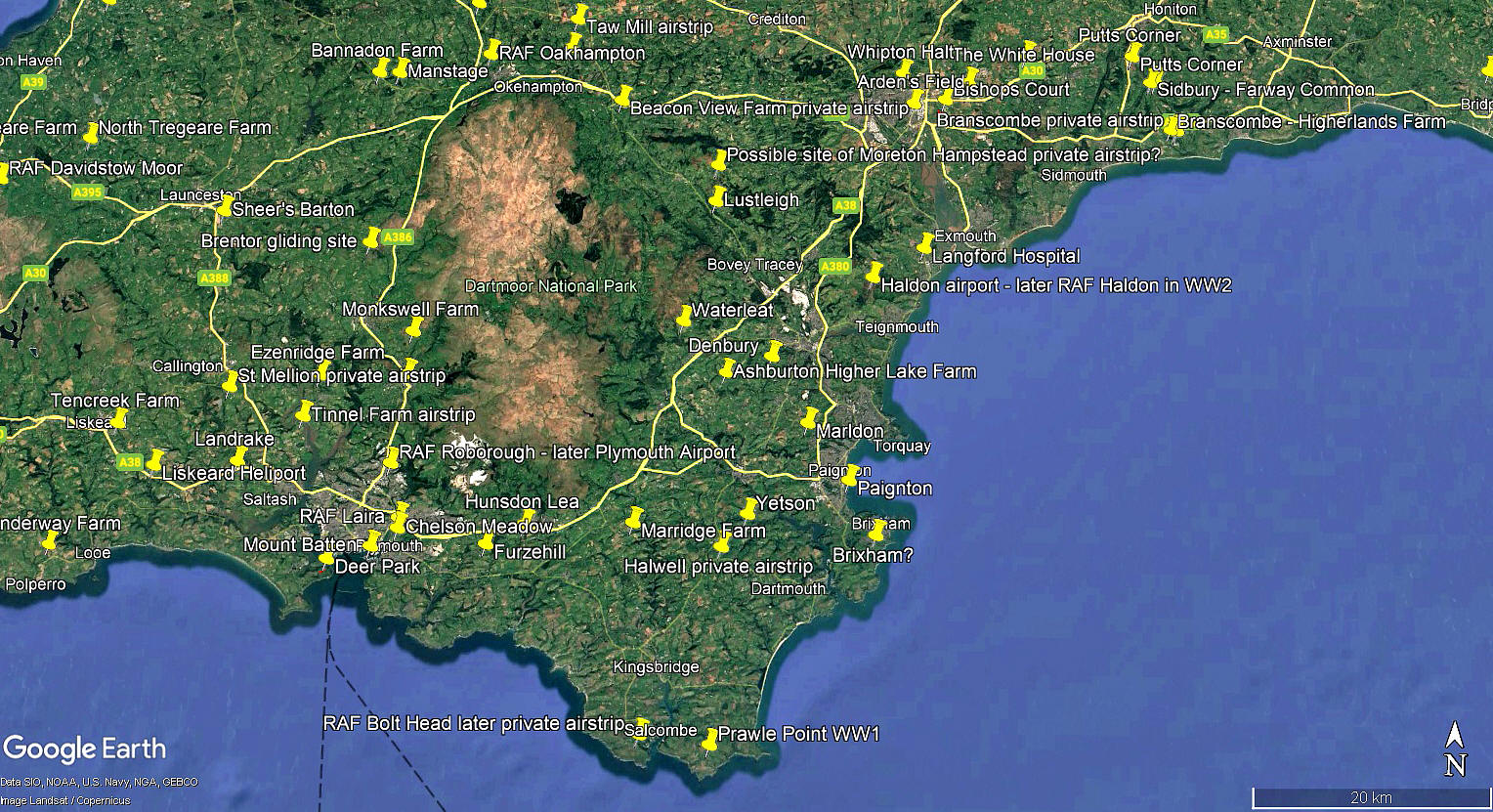Click the Dartmouth town label
This screenshot has height=812, width=1493.
[x=789, y=588]
